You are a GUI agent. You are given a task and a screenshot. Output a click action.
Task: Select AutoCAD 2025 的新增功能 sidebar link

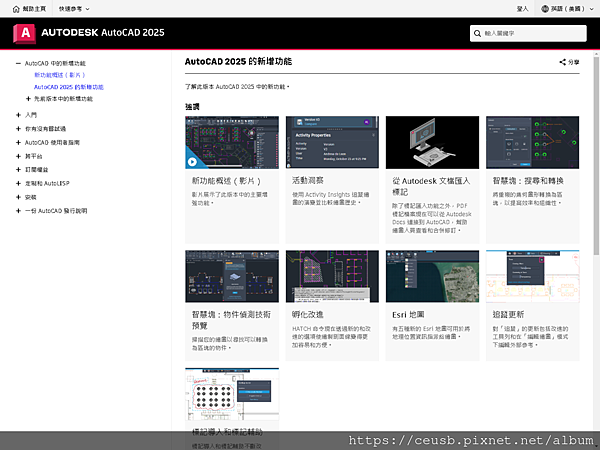coord(69,87)
